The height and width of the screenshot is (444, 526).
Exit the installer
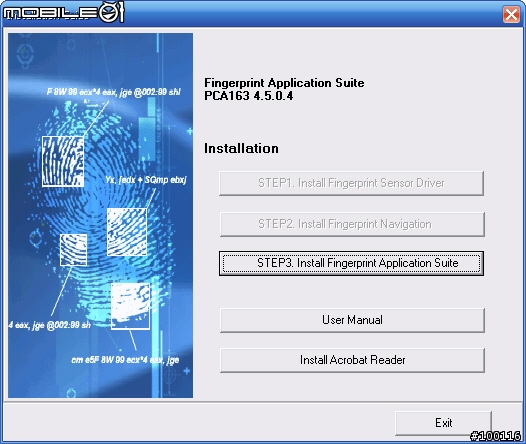coord(443,423)
